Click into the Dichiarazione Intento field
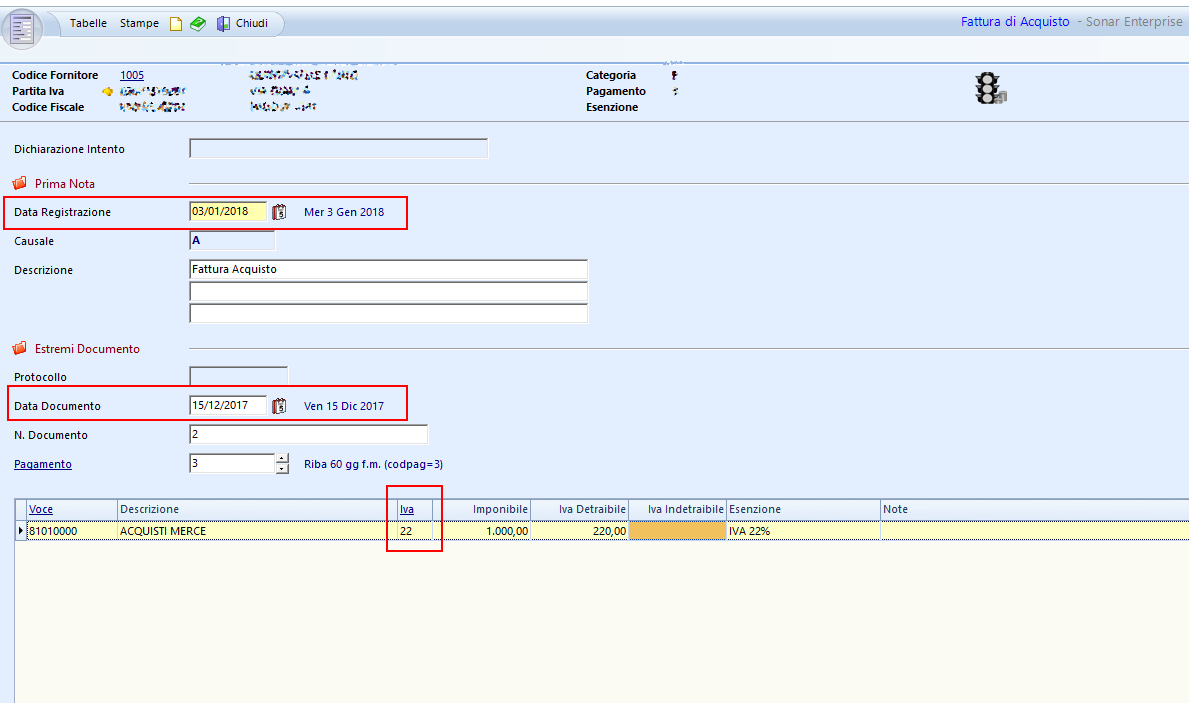 [338, 149]
